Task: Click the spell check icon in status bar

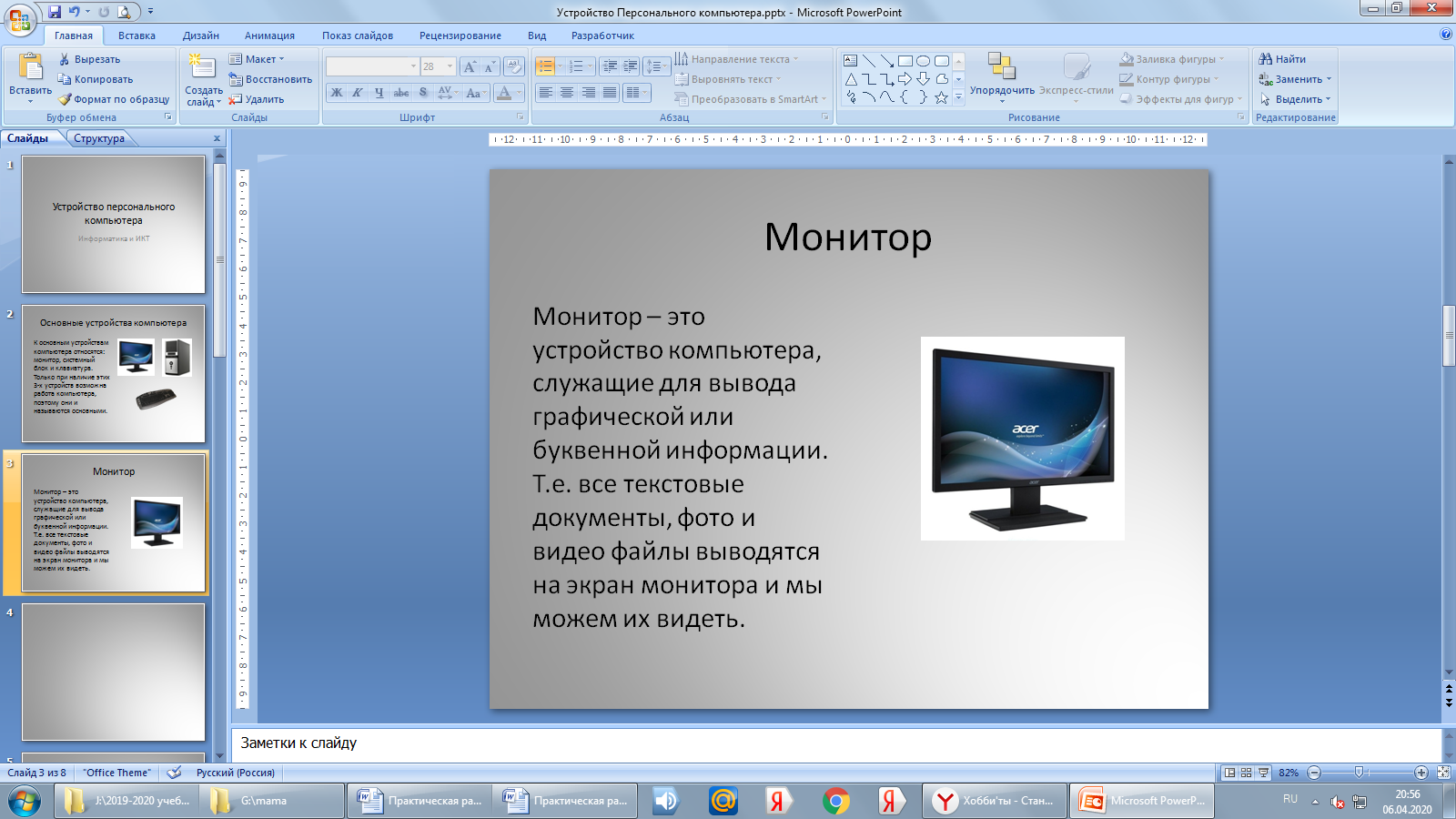Action: pos(173,773)
